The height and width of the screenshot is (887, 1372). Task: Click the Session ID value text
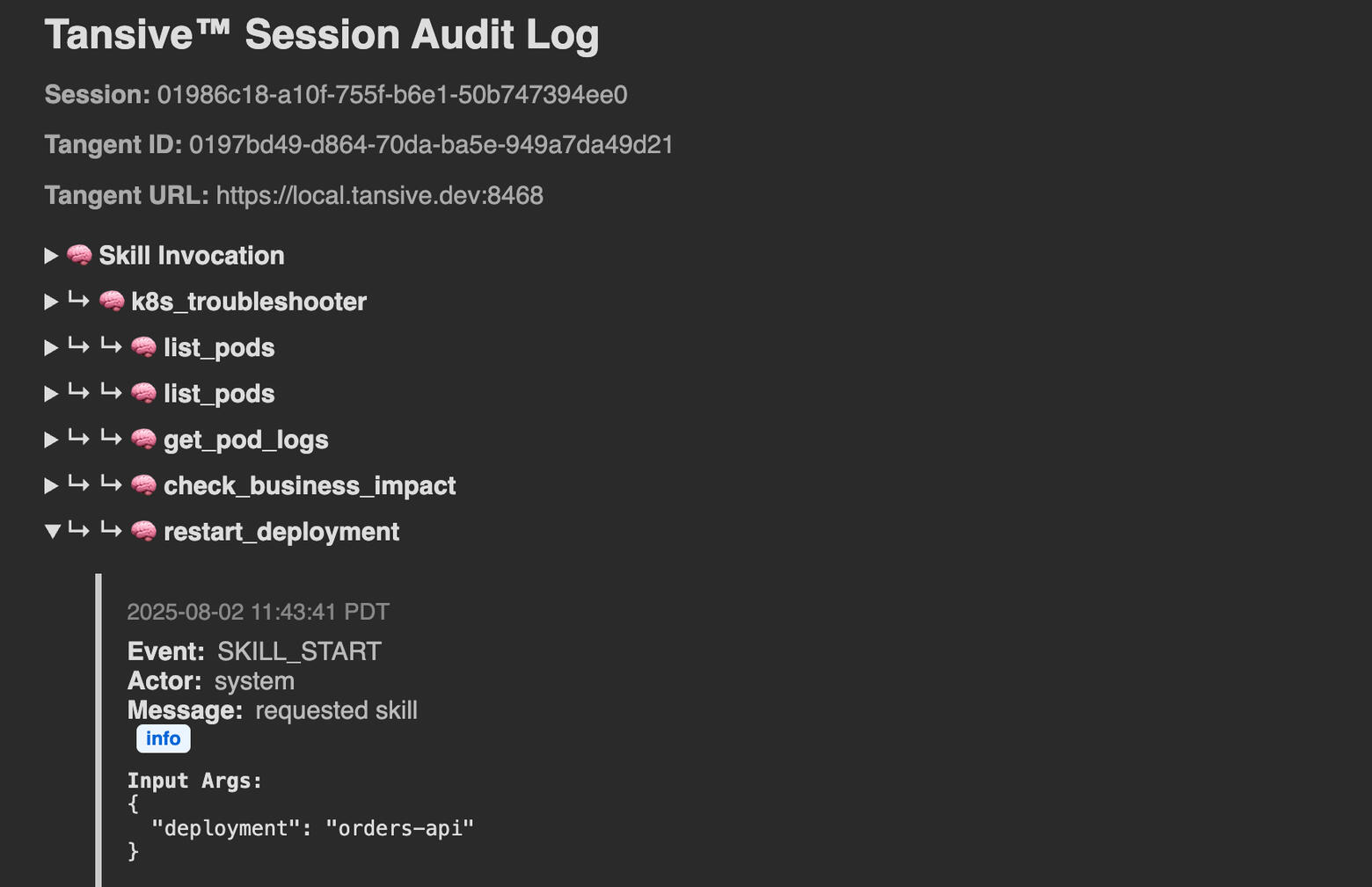391,95
